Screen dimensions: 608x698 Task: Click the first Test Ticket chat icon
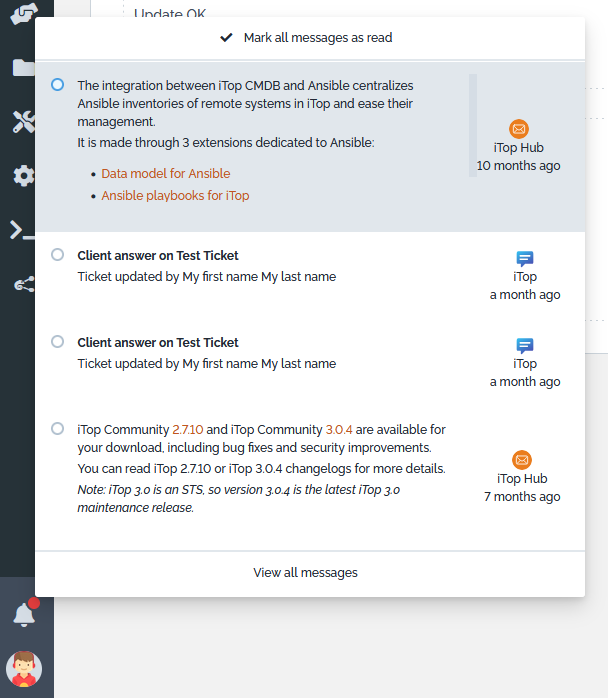(x=525, y=258)
